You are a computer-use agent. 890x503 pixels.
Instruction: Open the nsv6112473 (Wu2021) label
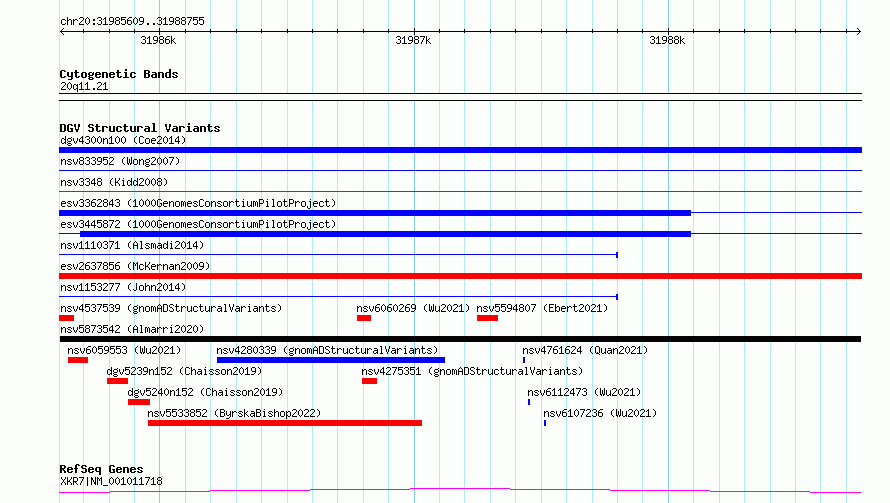pyautogui.click(x=584, y=392)
